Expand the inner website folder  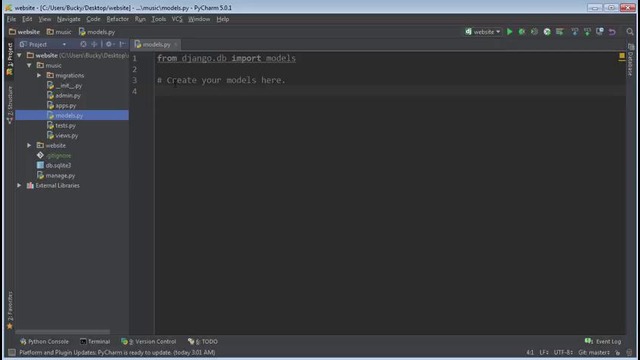(29, 145)
